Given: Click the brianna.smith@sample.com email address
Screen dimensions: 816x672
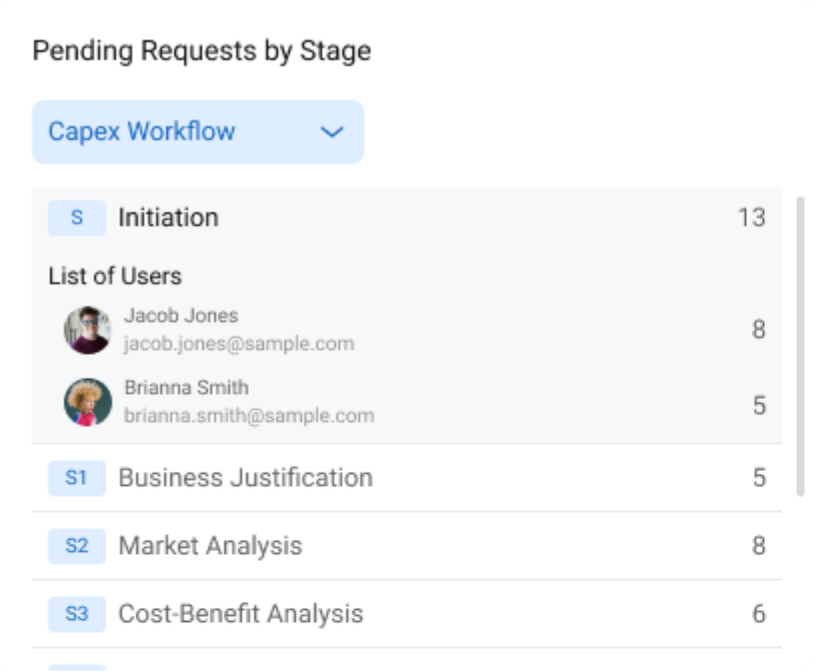Looking at the screenshot, I should [x=249, y=416].
